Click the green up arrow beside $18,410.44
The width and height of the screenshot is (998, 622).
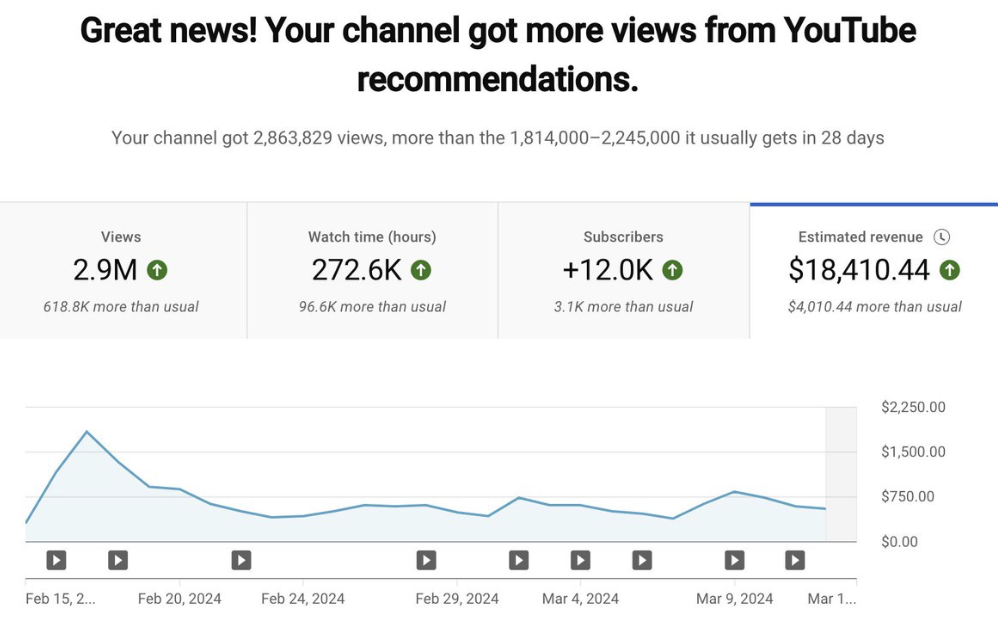(x=950, y=271)
